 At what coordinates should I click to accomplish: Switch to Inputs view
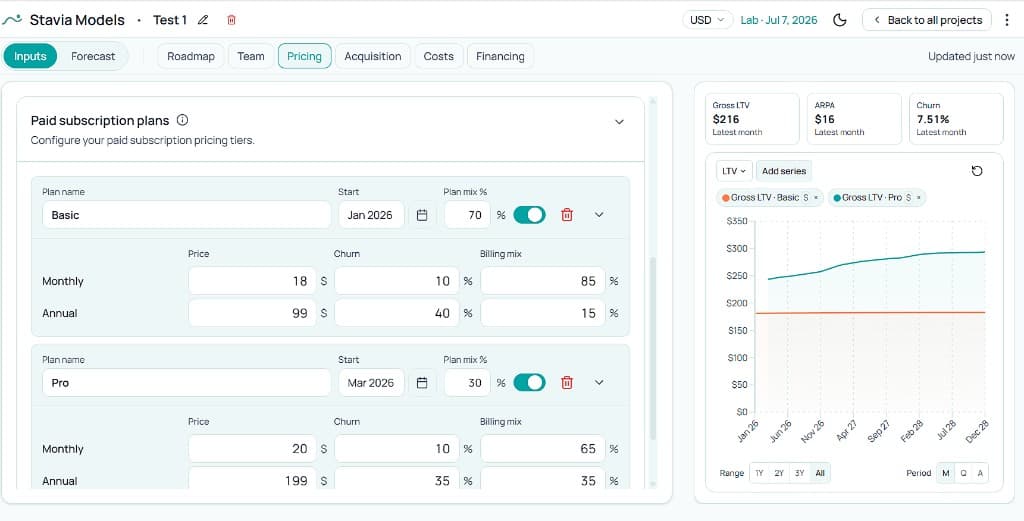click(x=30, y=56)
